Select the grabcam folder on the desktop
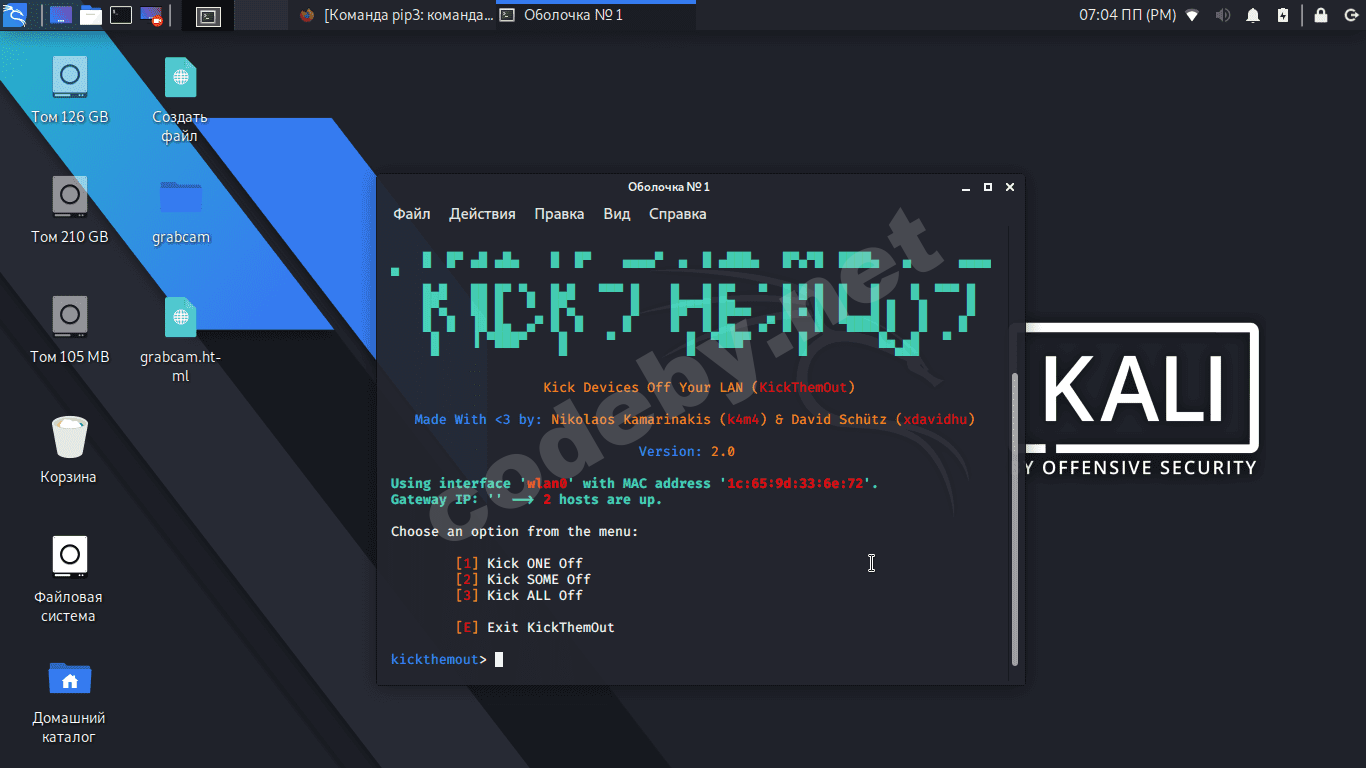 pyautogui.click(x=181, y=211)
